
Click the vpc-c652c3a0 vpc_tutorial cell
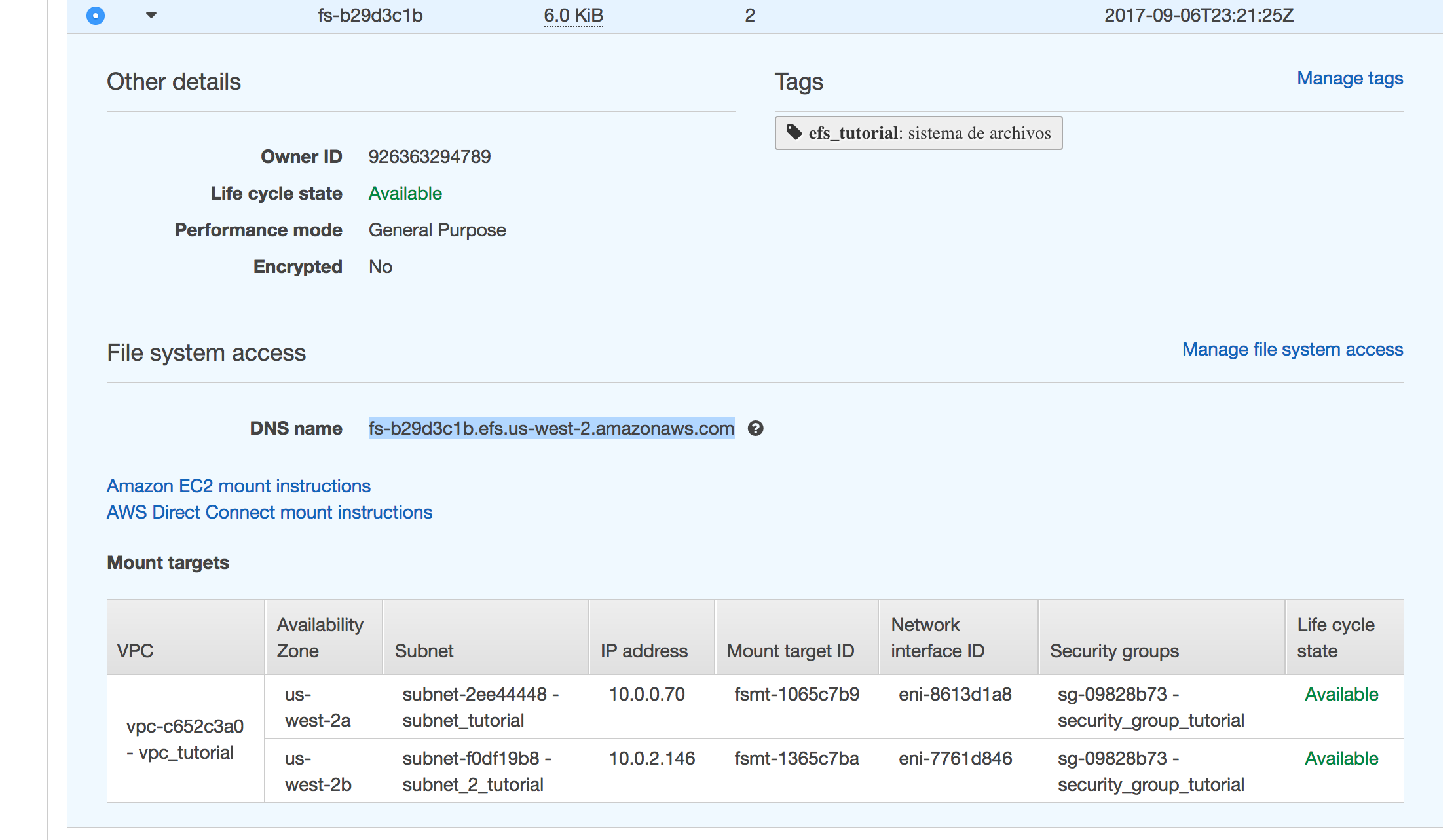pos(185,739)
